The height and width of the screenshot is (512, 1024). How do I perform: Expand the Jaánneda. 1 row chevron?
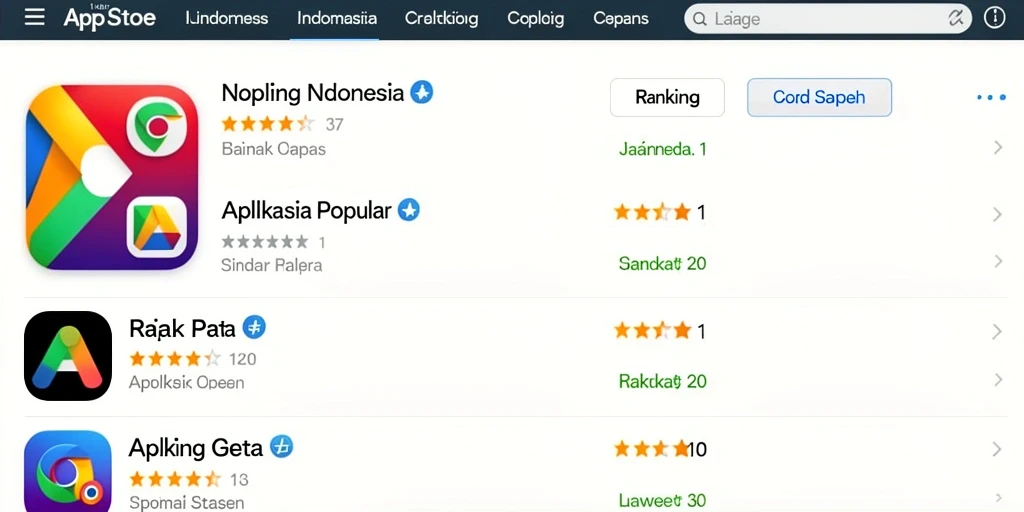point(997,148)
